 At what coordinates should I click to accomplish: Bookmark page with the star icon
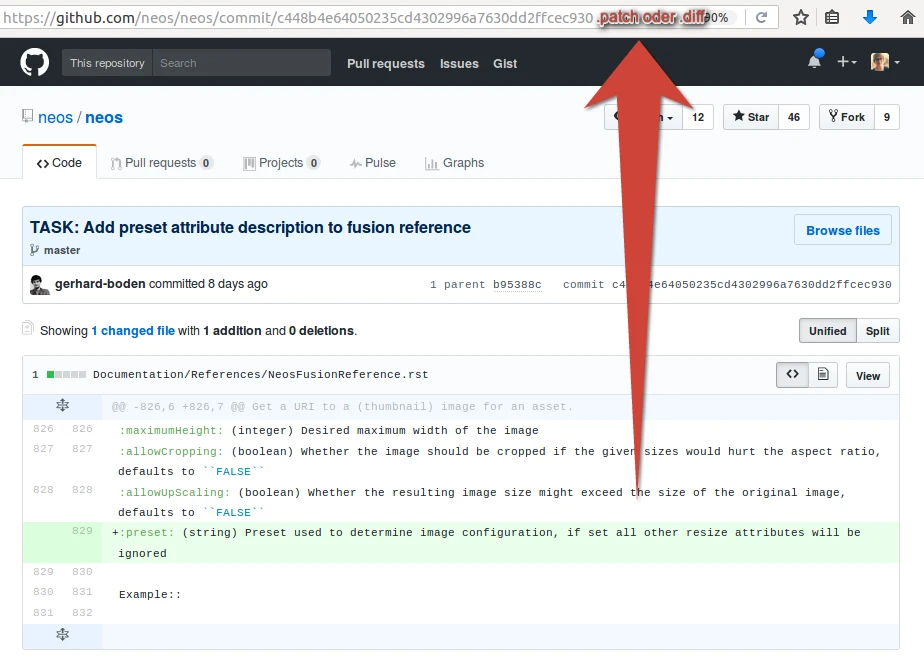pos(800,17)
